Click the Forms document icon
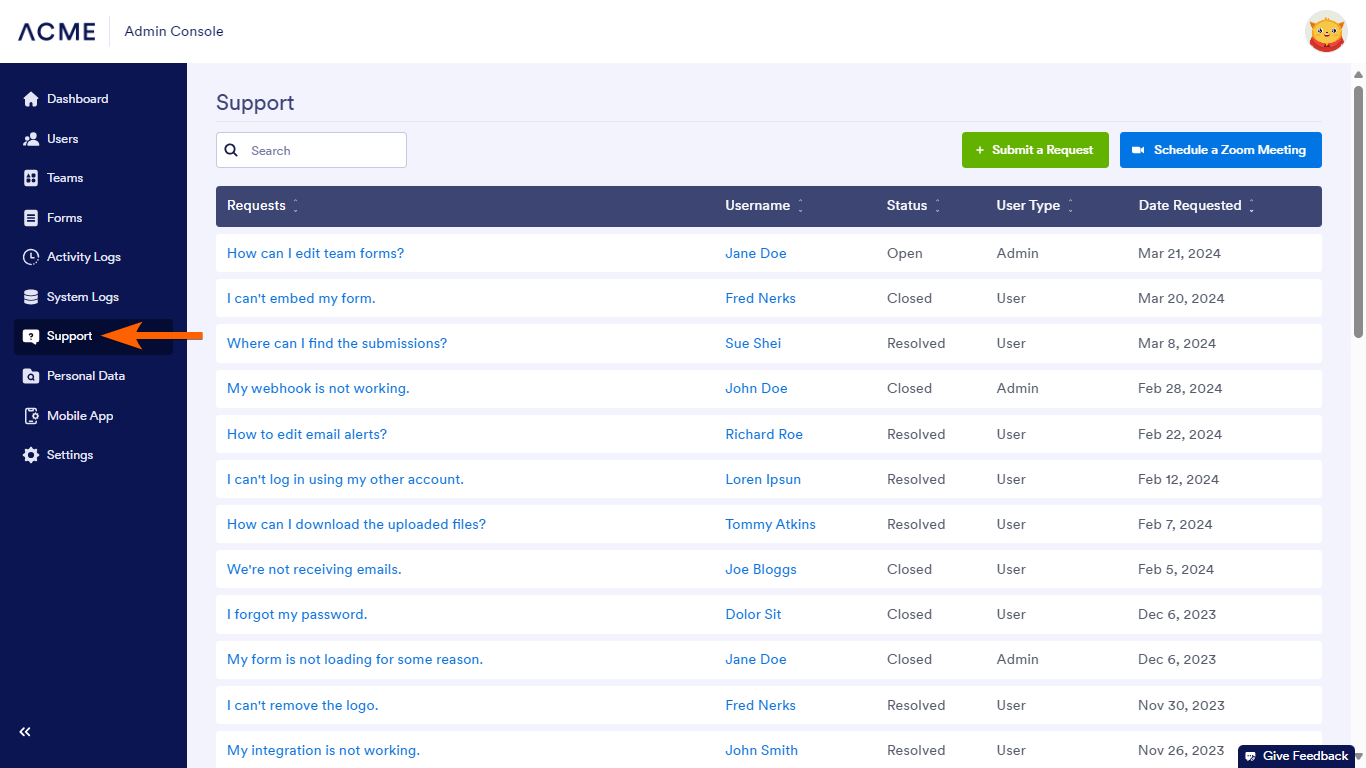1366x768 pixels. (x=31, y=218)
